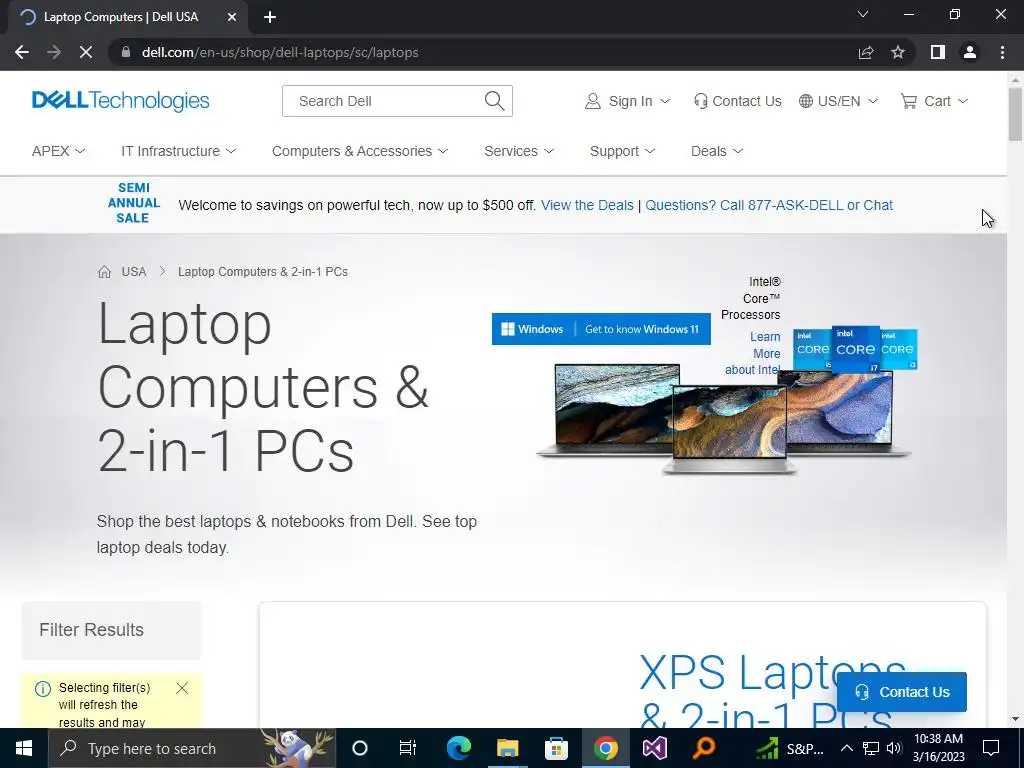Click the info icon in filter notice

(x=42, y=689)
